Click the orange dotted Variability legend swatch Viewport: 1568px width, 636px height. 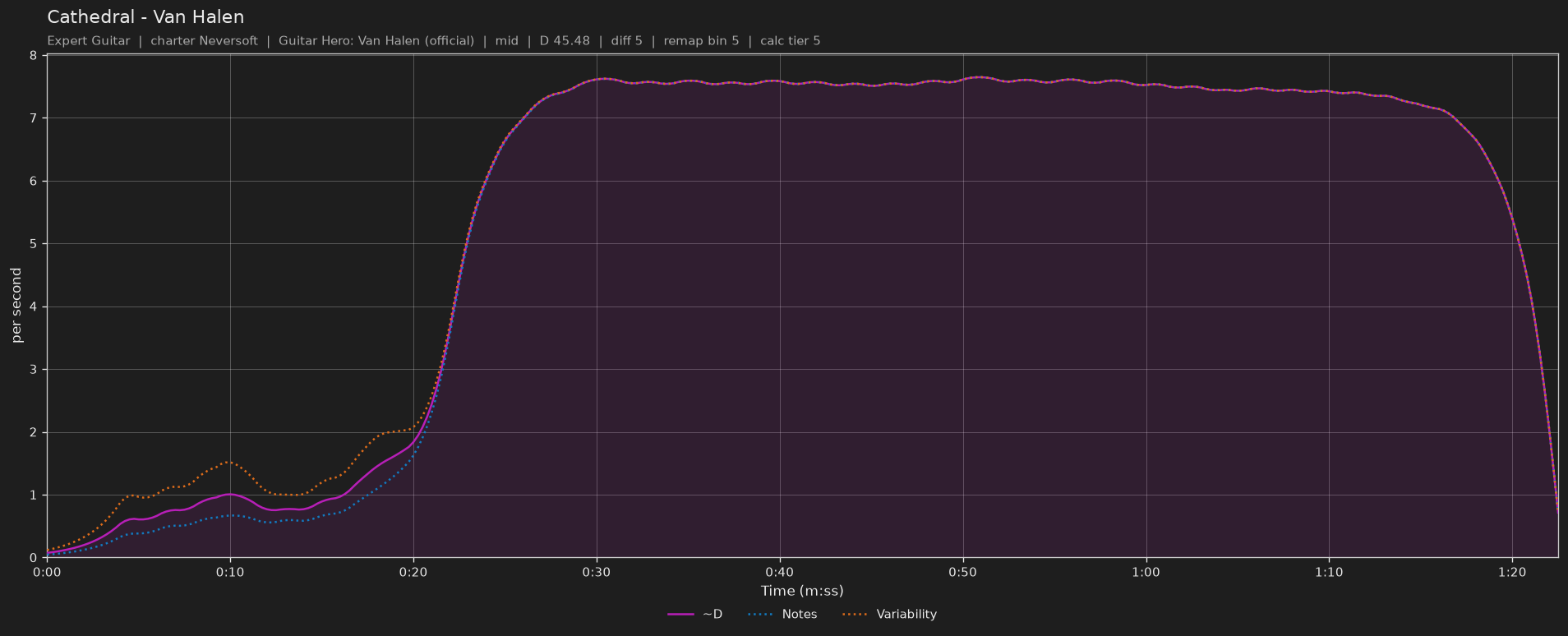tap(855, 615)
